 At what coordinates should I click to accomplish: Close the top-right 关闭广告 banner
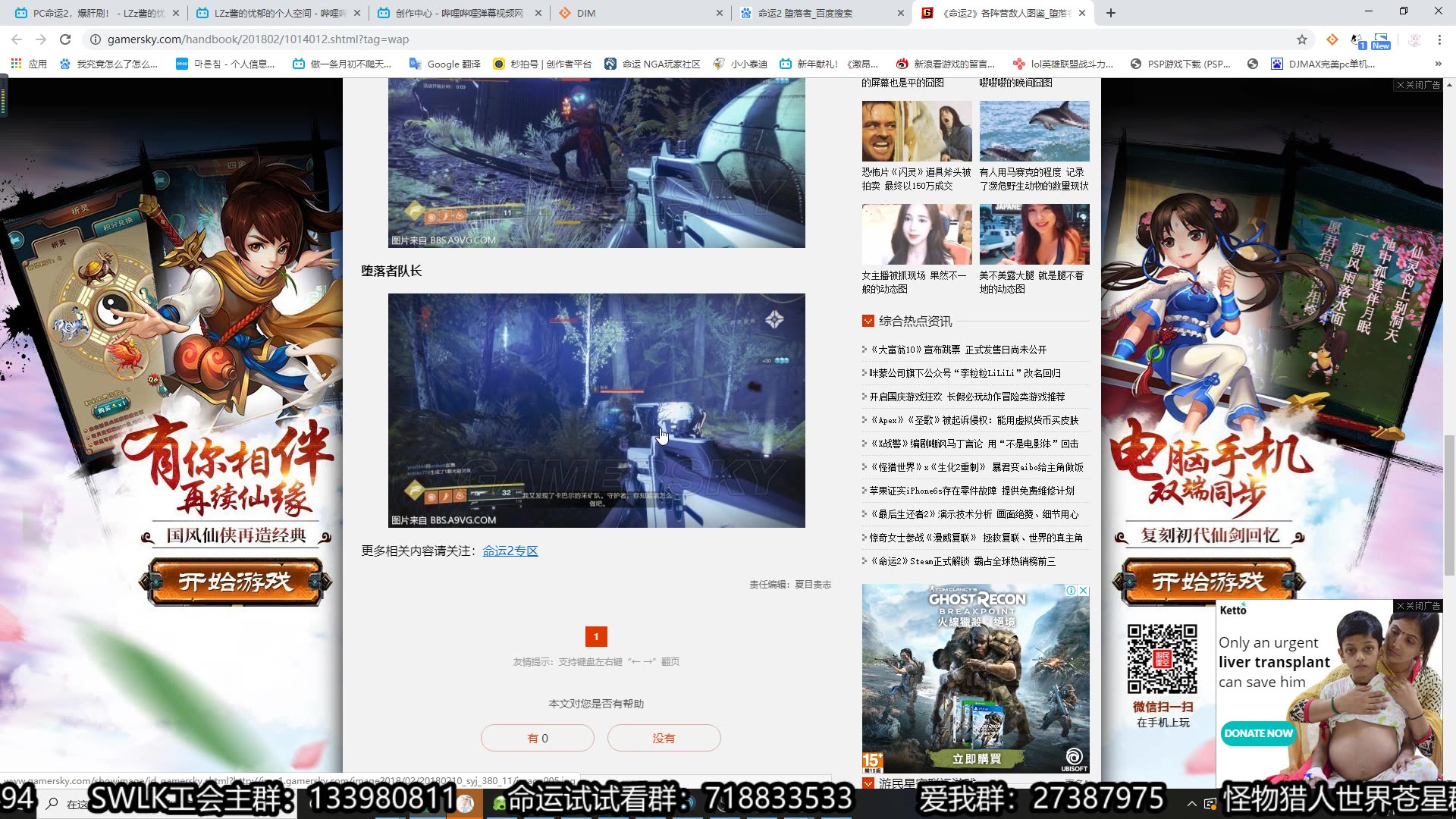(1419, 85)
